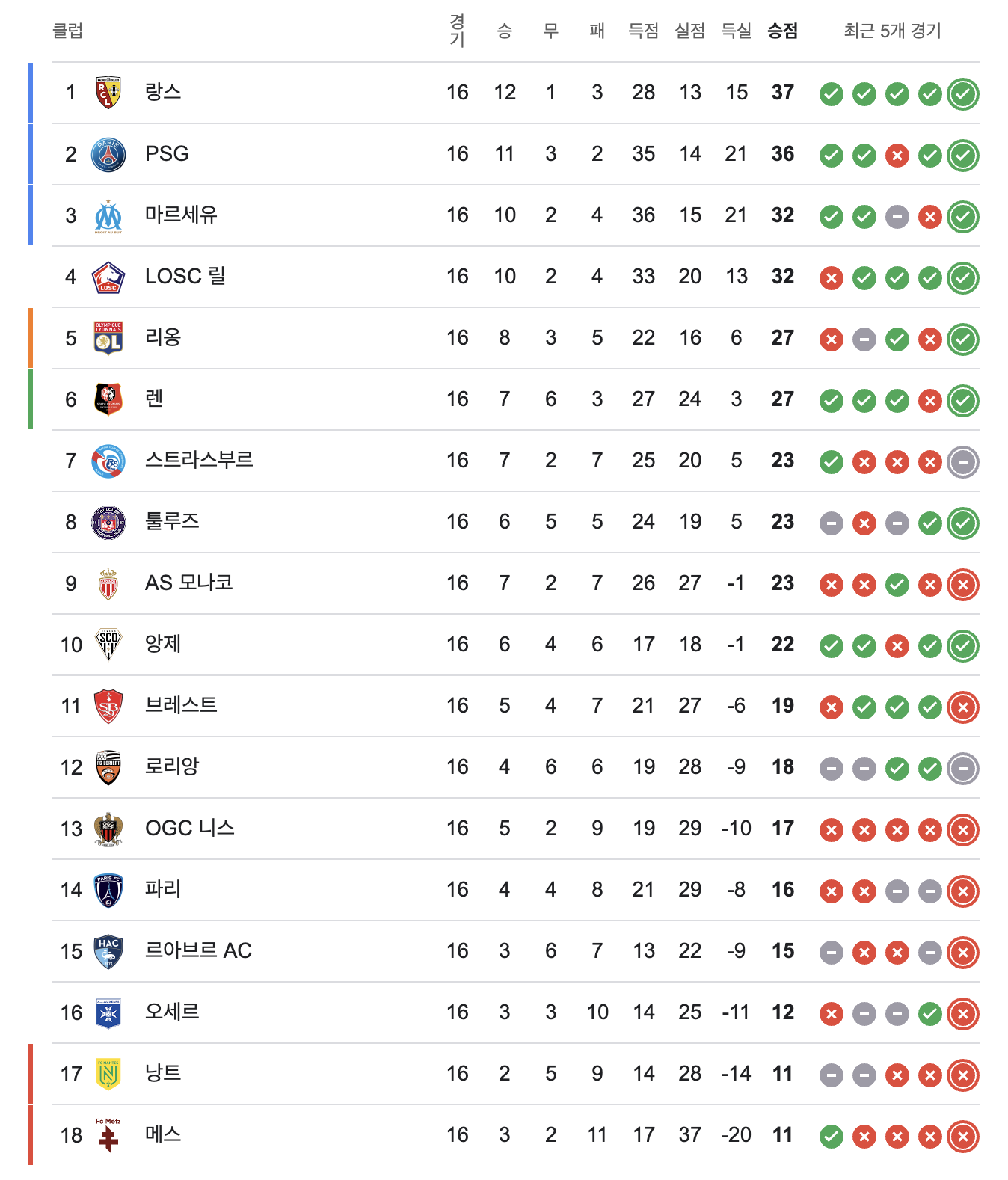Click 로리앙's latest match draw indicator
1008x1180 pixels.
point(962,769)
